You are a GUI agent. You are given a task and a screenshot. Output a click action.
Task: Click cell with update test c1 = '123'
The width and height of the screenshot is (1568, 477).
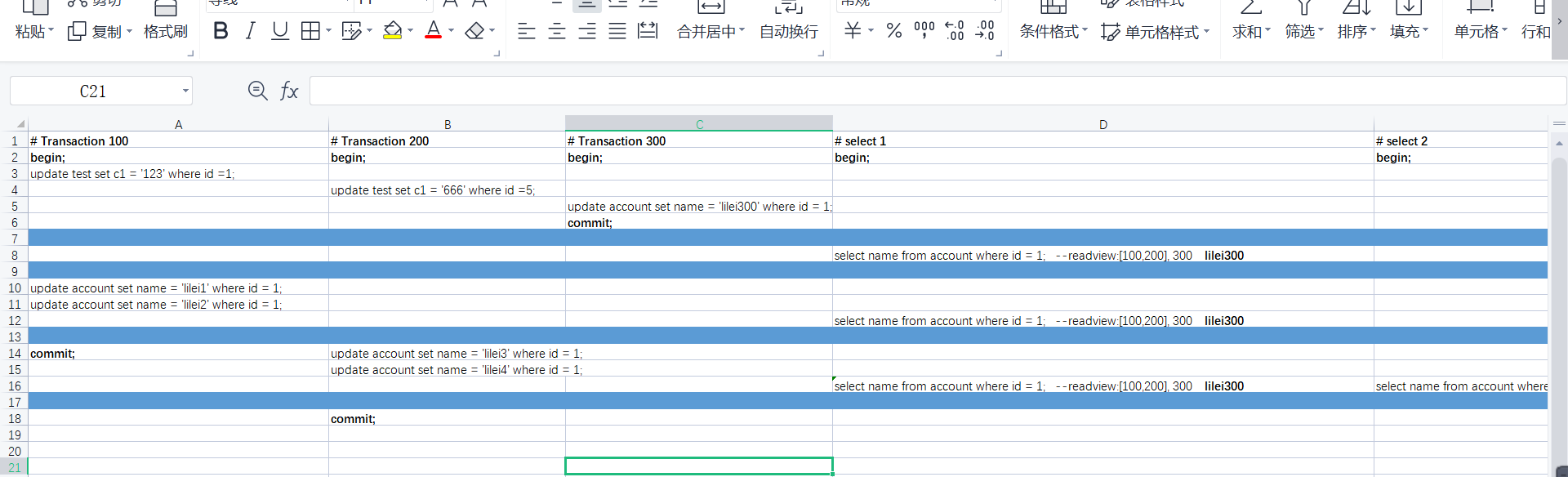(178, 173)
